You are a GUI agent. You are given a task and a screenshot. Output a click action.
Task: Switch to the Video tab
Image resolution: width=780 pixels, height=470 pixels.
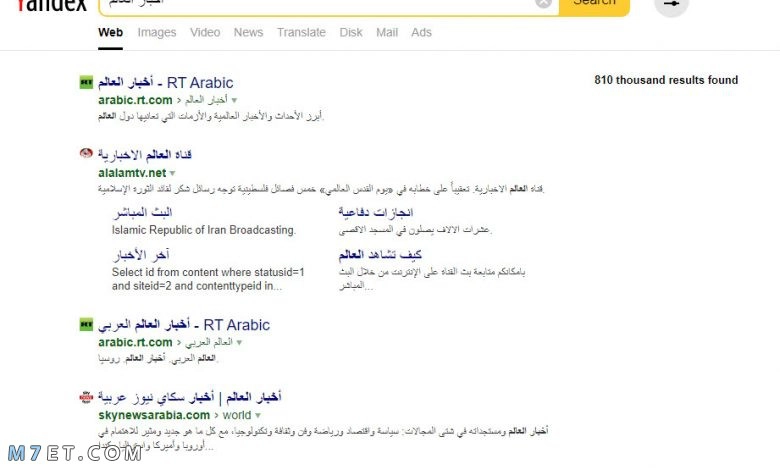(205, 32)
